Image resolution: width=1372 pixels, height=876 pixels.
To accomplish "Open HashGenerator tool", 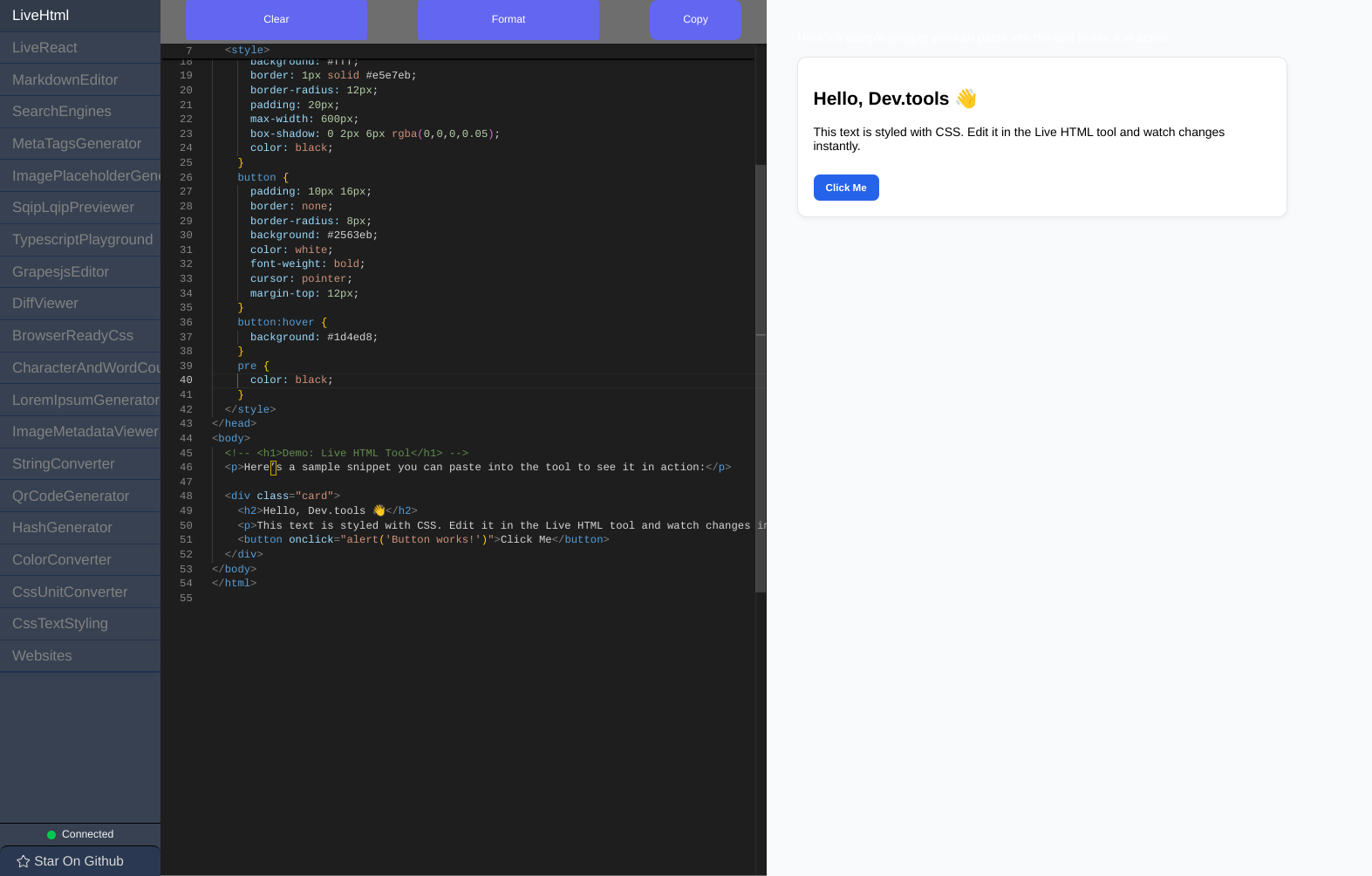I will 80,528.
